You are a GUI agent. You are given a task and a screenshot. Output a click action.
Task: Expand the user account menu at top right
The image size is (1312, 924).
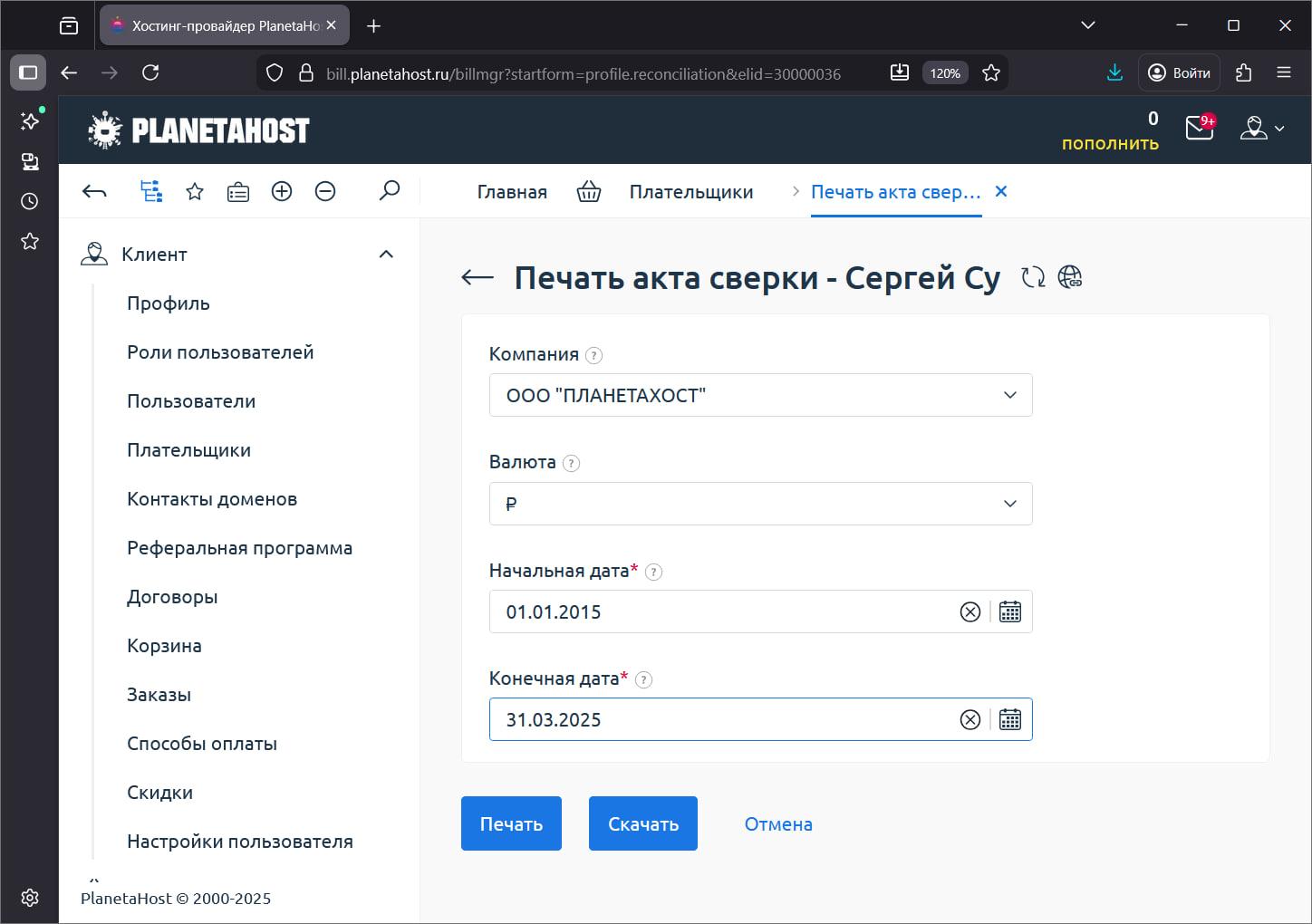[x=1263, y=129]
